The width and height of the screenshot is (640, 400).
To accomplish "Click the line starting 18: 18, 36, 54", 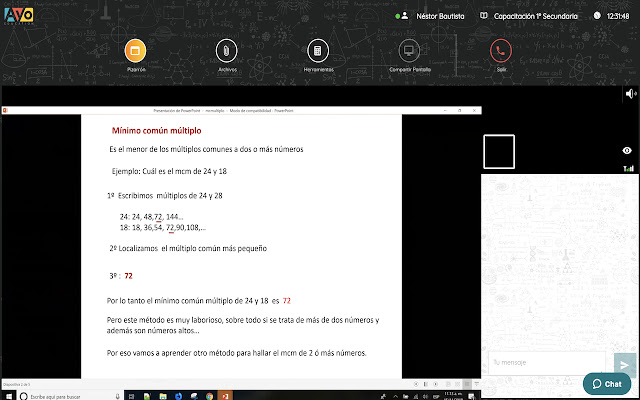I will (x=162, y=227).
